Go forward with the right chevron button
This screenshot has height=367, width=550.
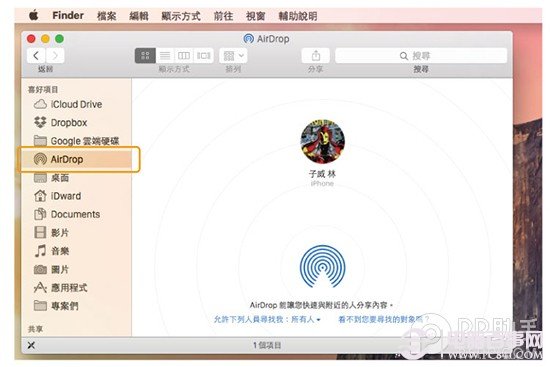pos(55,55)
